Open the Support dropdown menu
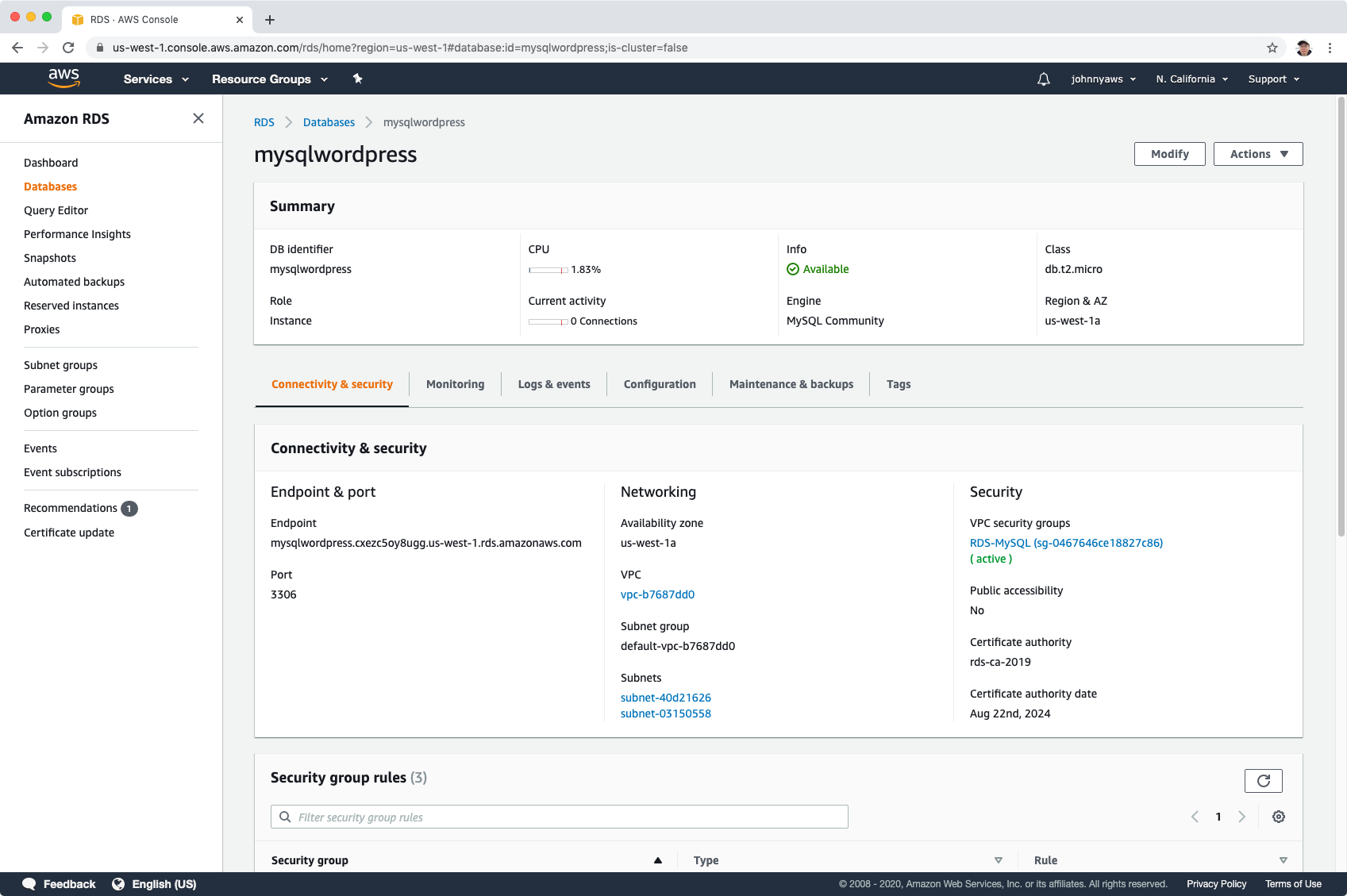The height and width of the screenshot is (896, 1347). coord(1274,79)
